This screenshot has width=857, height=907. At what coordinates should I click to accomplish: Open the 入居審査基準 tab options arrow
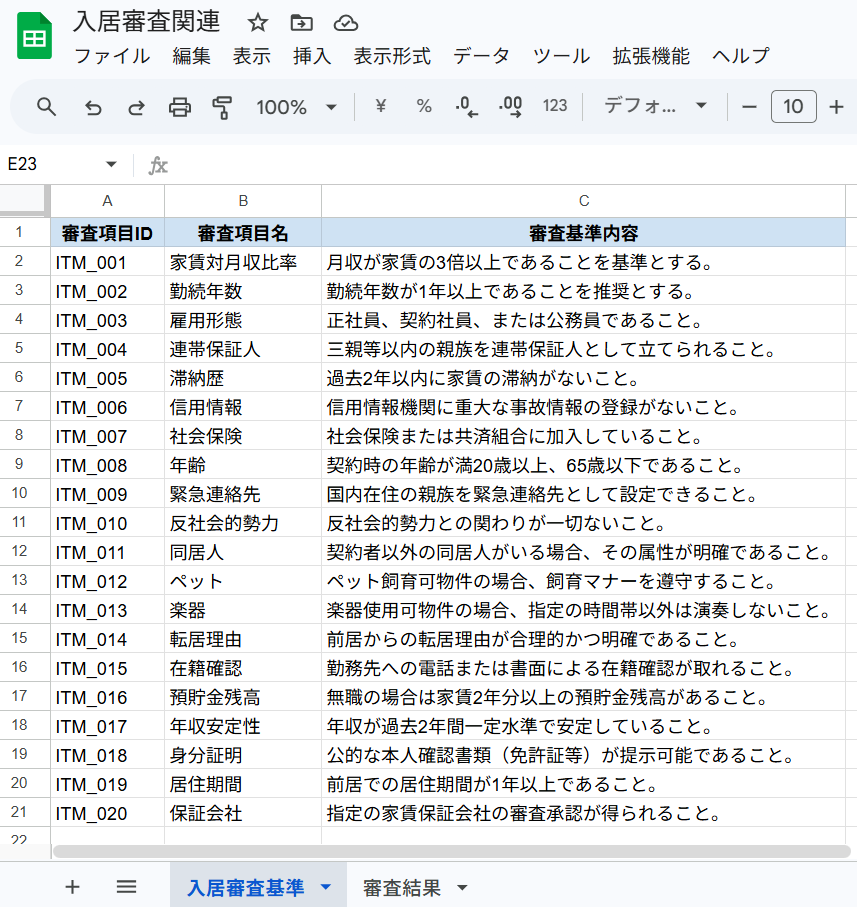pos(326,887)
